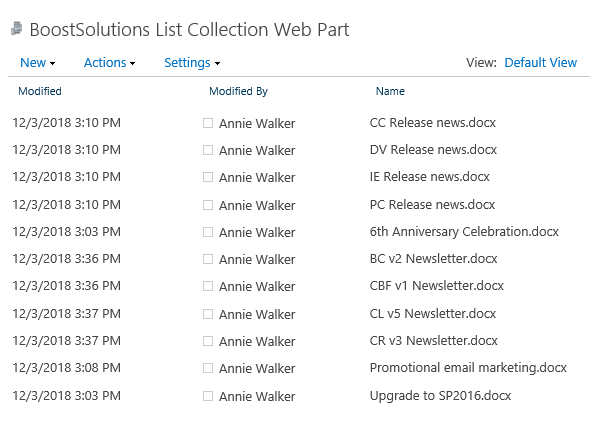Tick checkbox for 6th Anniversary Celebration row
593x421 pixels.
(x=208, y=232)
